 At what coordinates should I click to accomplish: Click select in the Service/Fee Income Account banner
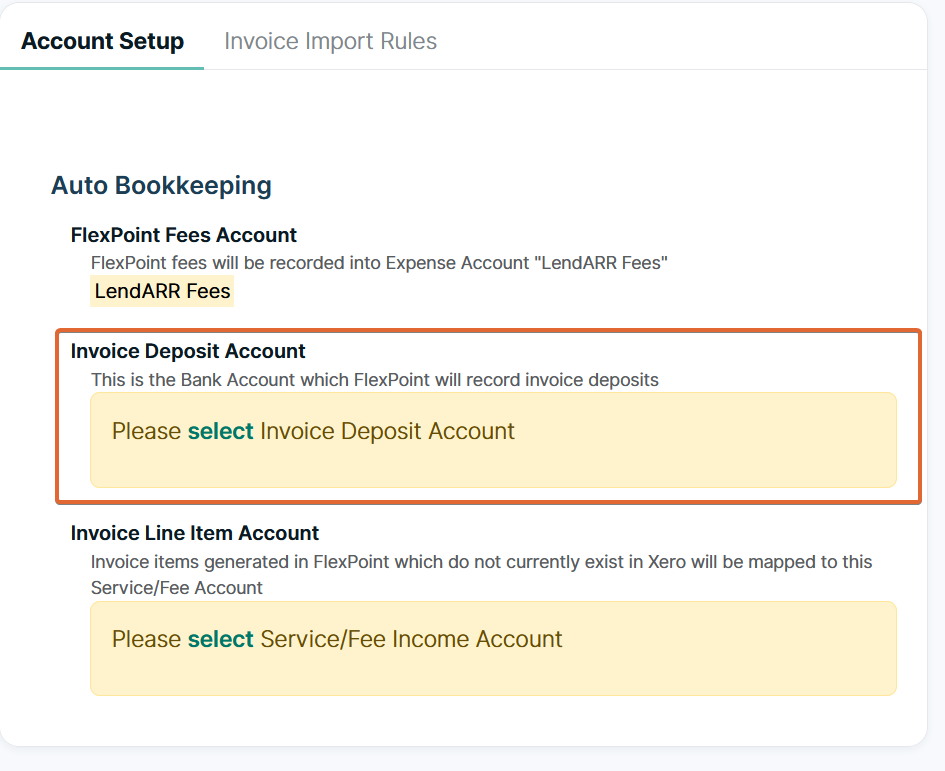click(x=220, y=639)
